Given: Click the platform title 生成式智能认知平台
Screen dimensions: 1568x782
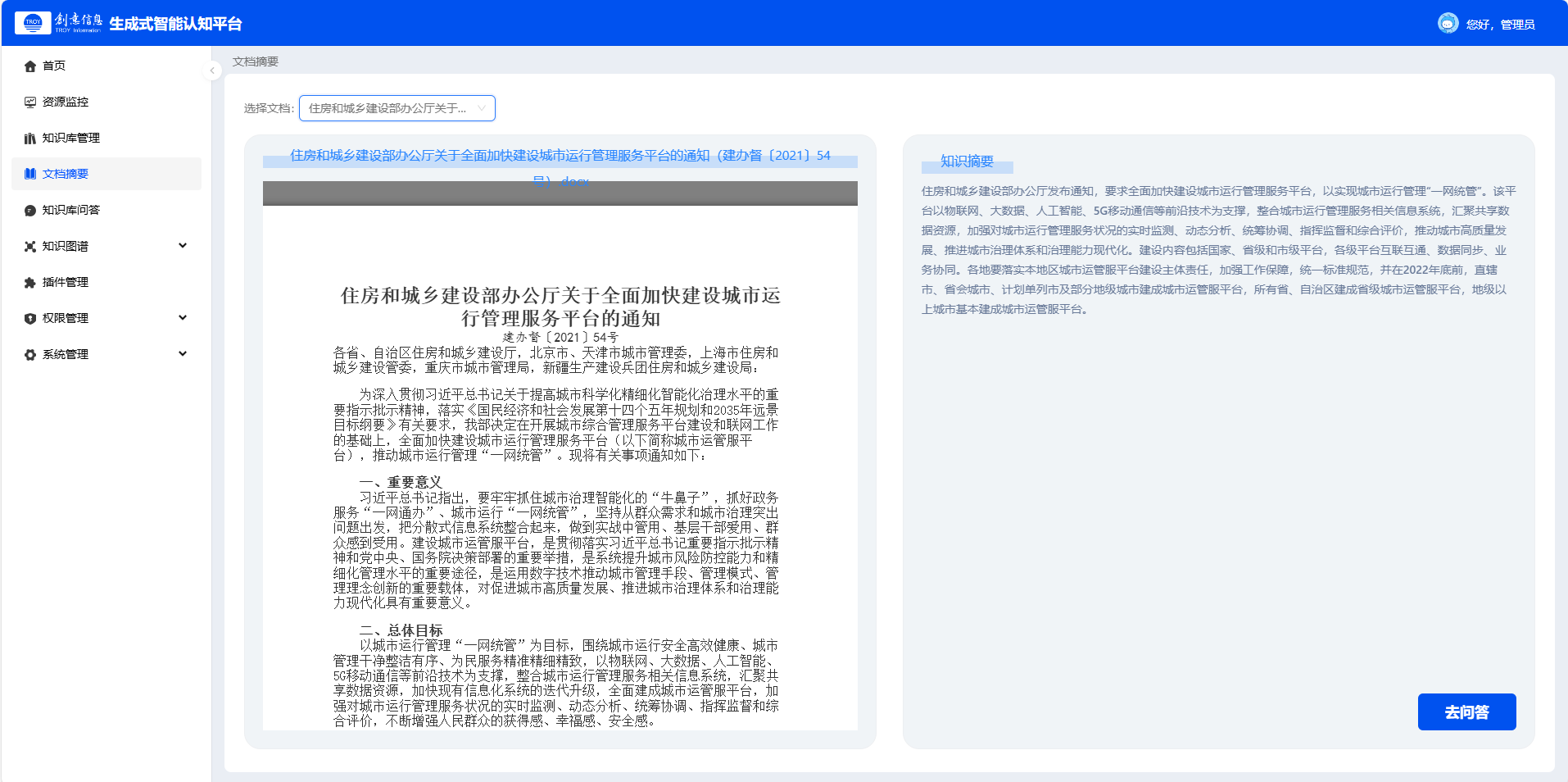Looking at the screenshot, I should 175,24.
